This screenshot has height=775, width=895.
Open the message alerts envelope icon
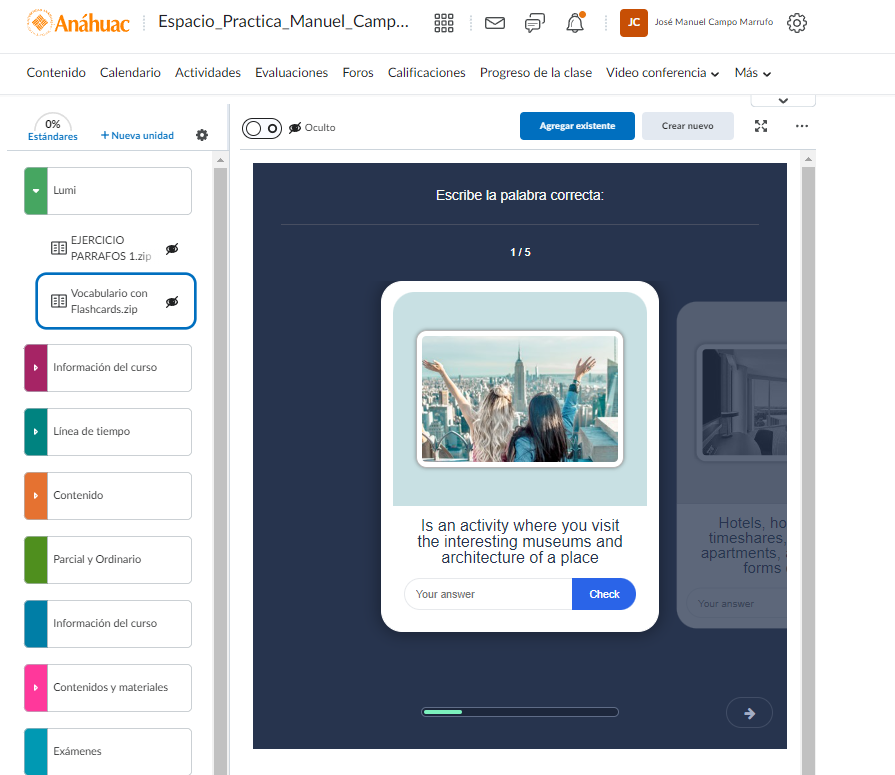[x=495, y=23]
